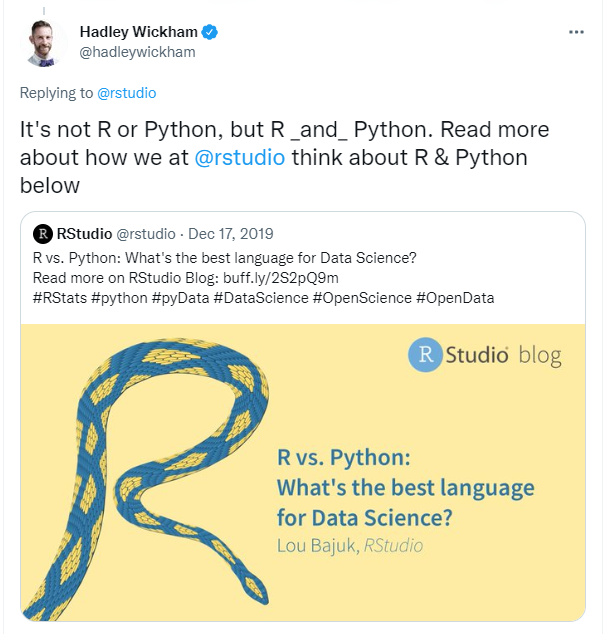Viewport: 607px width, 634px height.
Task: Click Hadley Wickham's profile avatar
Action: tap(46, 43)
